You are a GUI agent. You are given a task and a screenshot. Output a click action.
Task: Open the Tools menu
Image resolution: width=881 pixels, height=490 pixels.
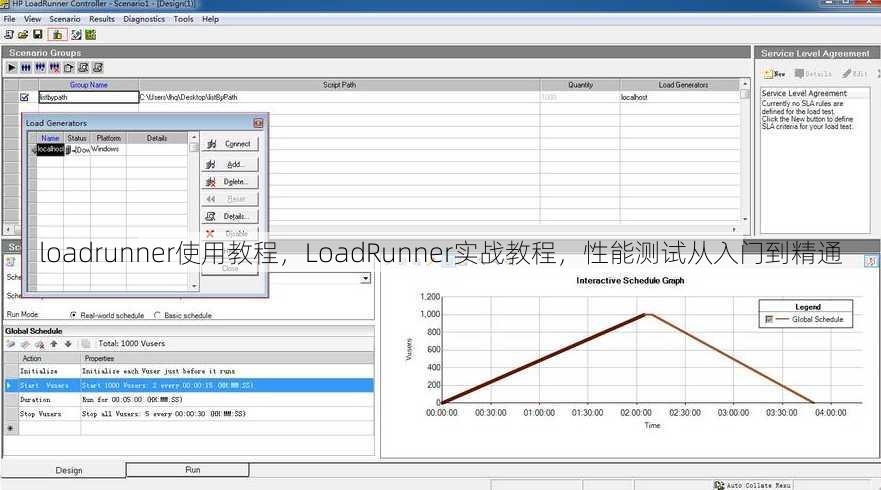pyautogui.click(x=183, y=19)
